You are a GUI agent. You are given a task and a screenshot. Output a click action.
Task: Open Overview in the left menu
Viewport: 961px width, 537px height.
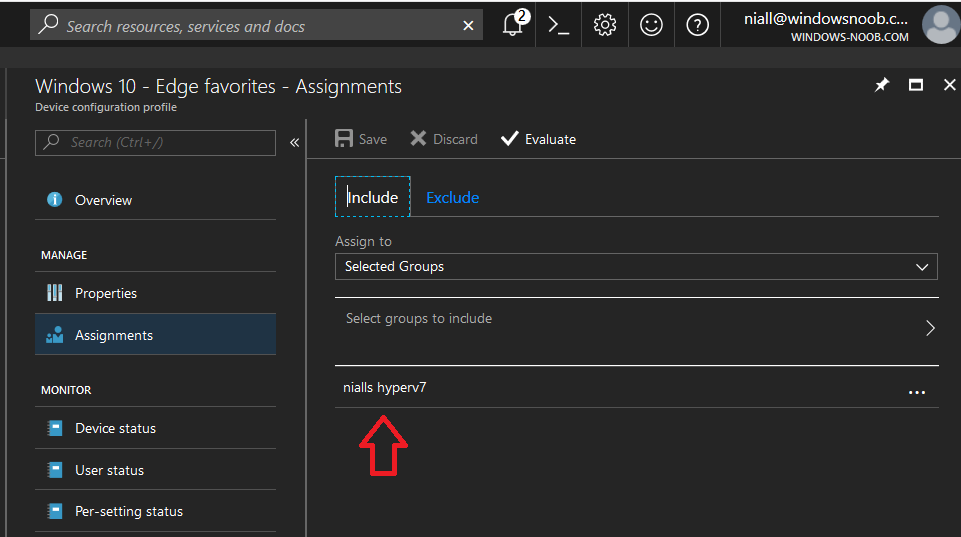pos(155,200)
